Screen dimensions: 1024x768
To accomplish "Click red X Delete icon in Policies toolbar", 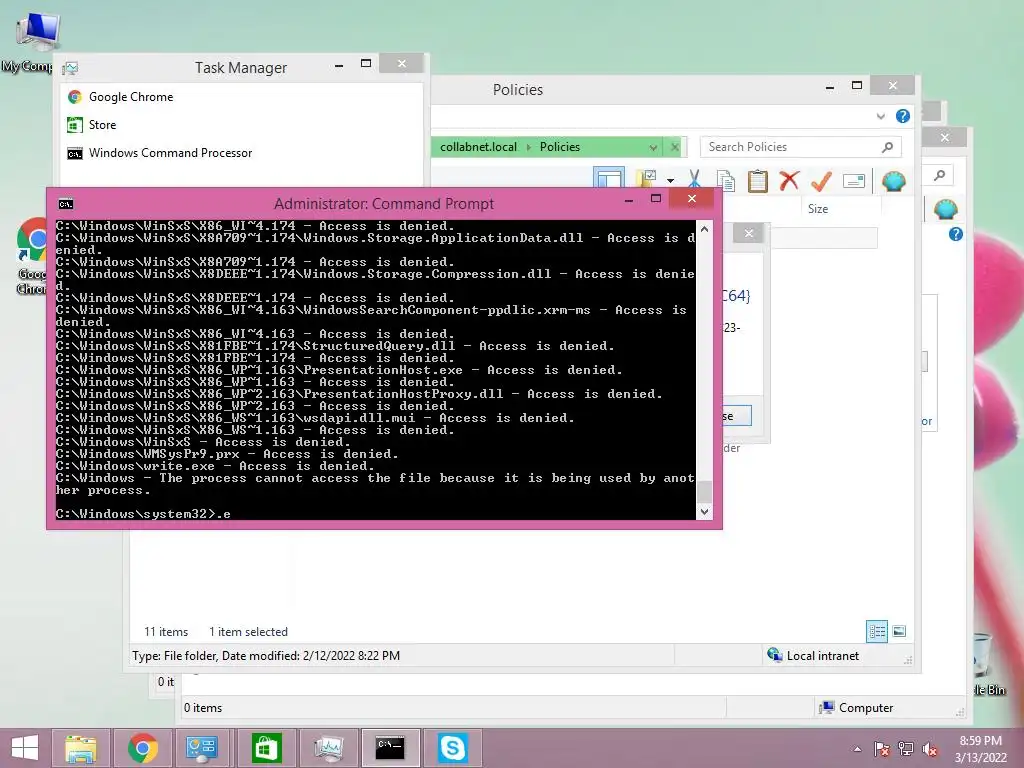I will [x=790, y=180].
